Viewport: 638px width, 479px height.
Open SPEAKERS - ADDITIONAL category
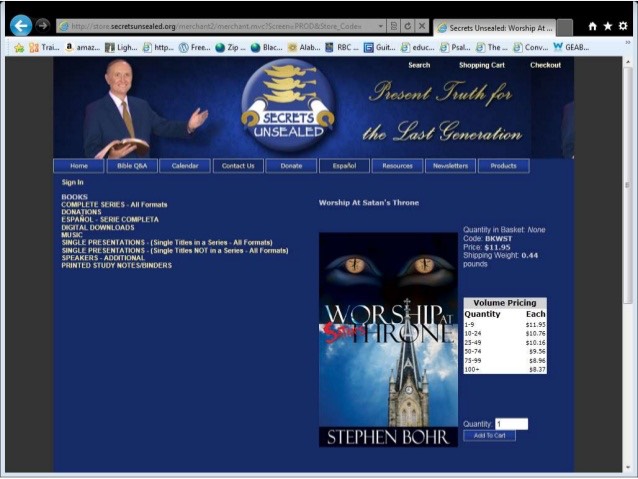(x=103, y=258)
